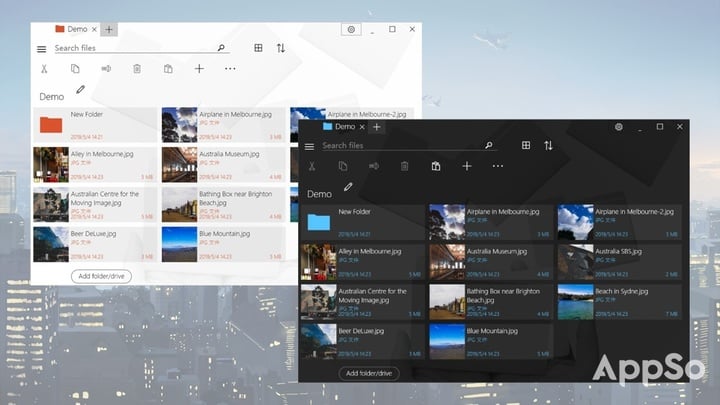The image size is (720, 405).
Task: Toggle grid view layout in the dark window
Action: 526,146
